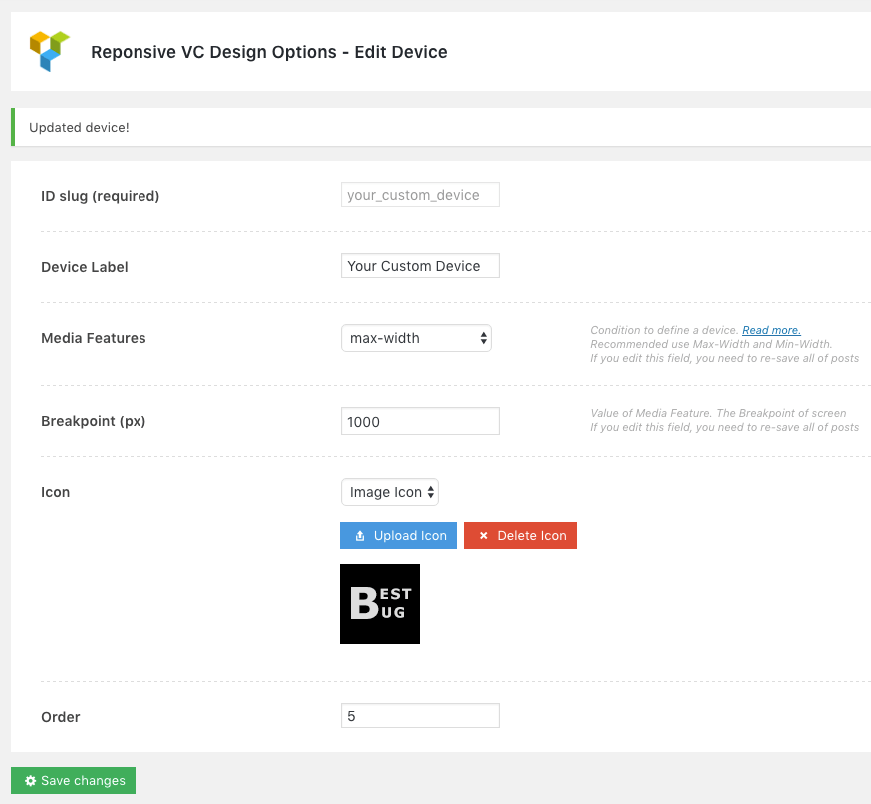Image resolution: width=871 pixels, height=804 pixels.
Task: Open the Read more link
Action: coord(772,330)
